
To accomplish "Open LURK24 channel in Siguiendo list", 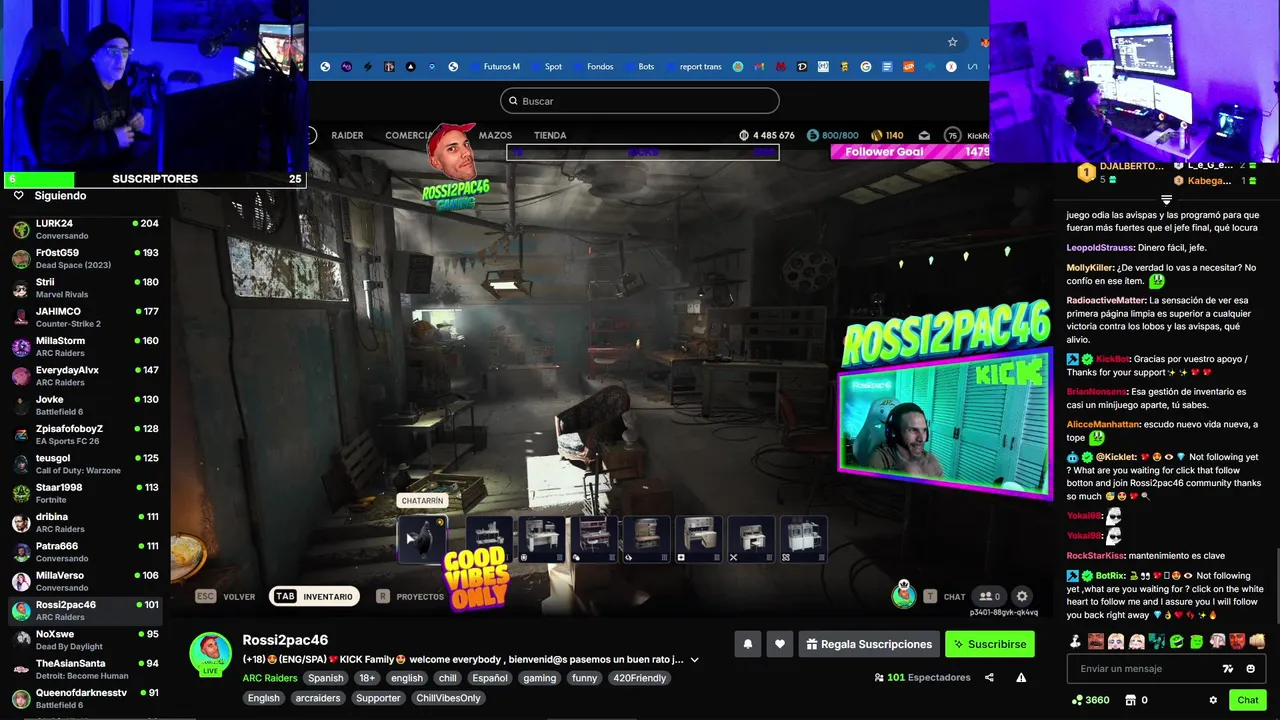I will 85,229.
